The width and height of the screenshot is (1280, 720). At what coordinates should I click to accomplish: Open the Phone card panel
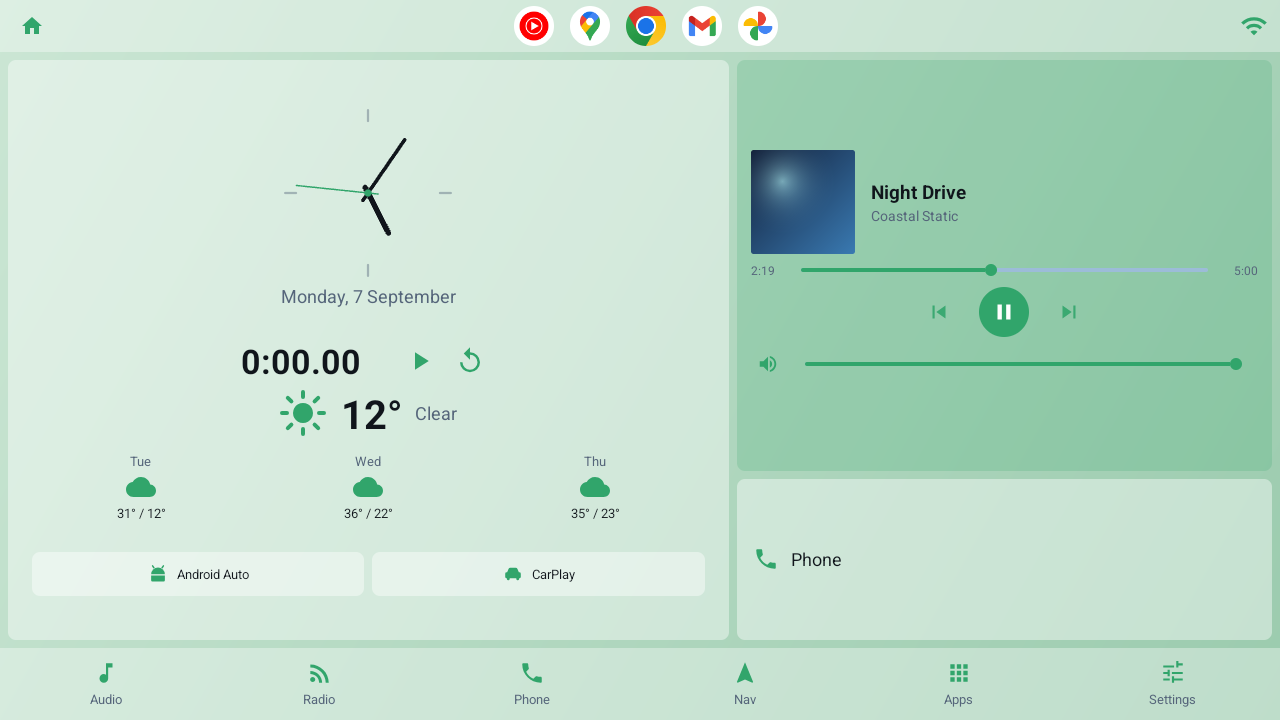pyautogui.click(x=1004, y=560)
